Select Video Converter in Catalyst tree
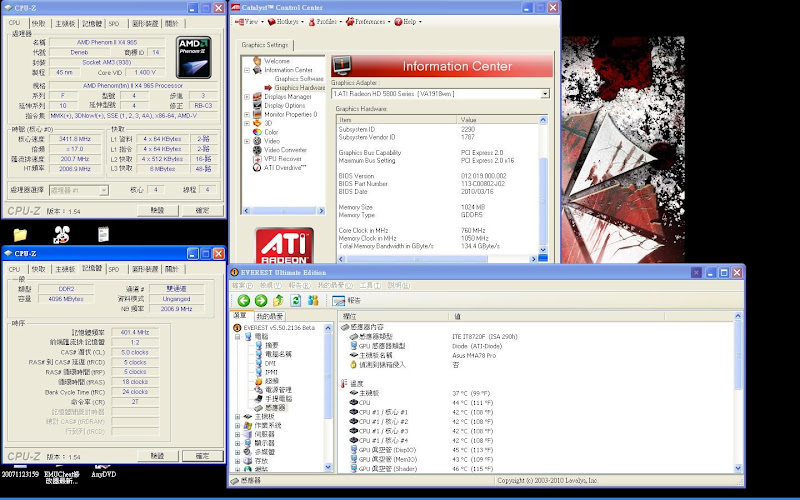This screenshot has height=500, width=800. 286,149
